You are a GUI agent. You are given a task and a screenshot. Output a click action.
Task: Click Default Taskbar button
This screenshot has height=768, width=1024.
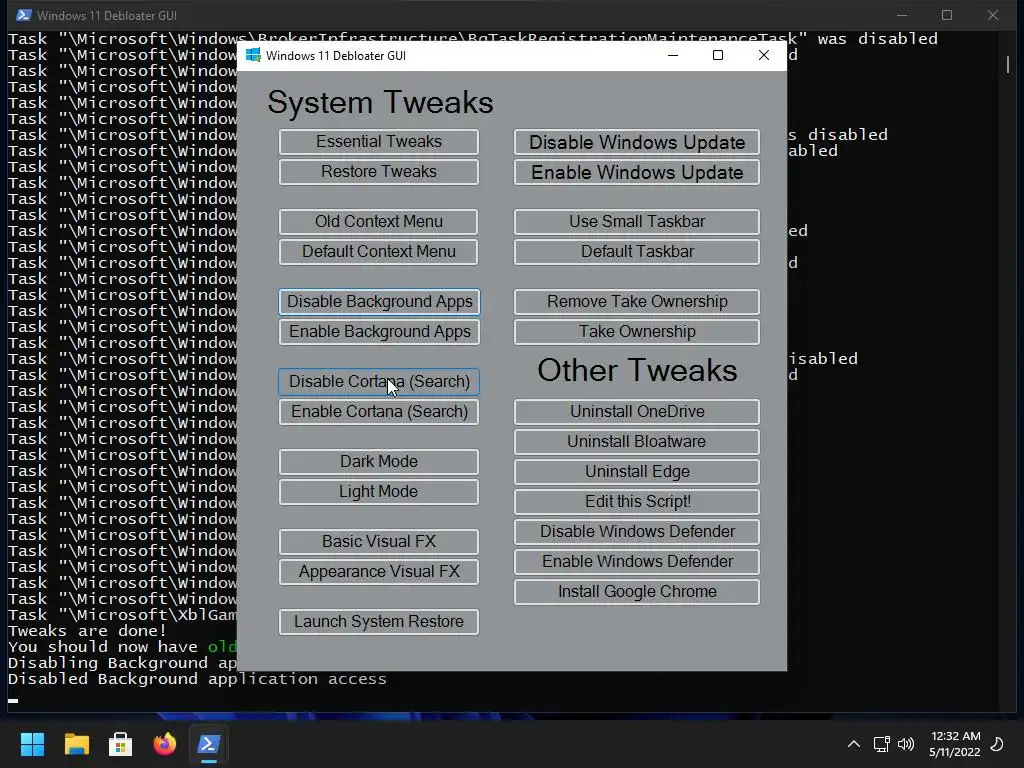[637, 251]
